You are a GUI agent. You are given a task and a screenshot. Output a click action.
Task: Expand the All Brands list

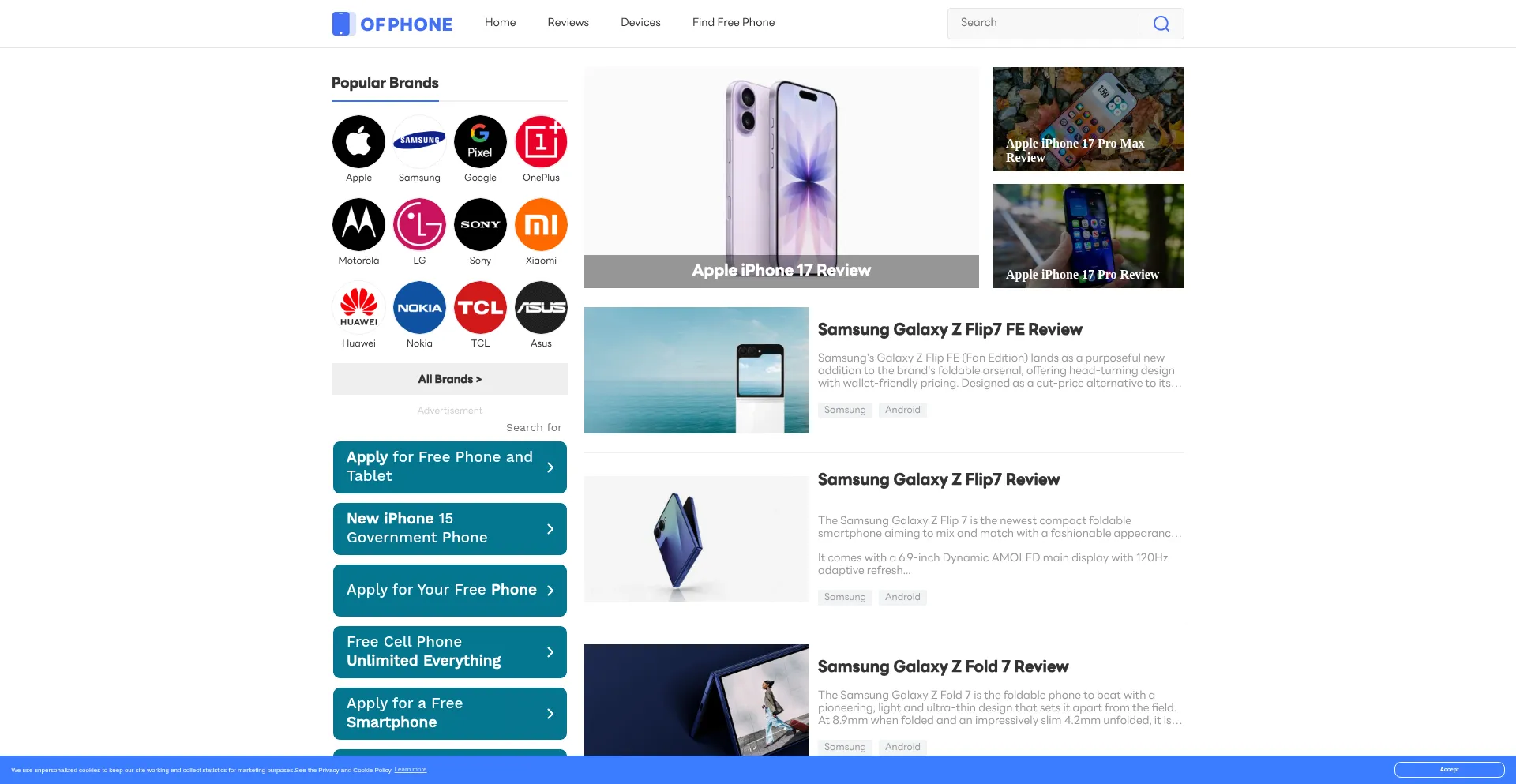pyautogui.click(x=450, y=379)
